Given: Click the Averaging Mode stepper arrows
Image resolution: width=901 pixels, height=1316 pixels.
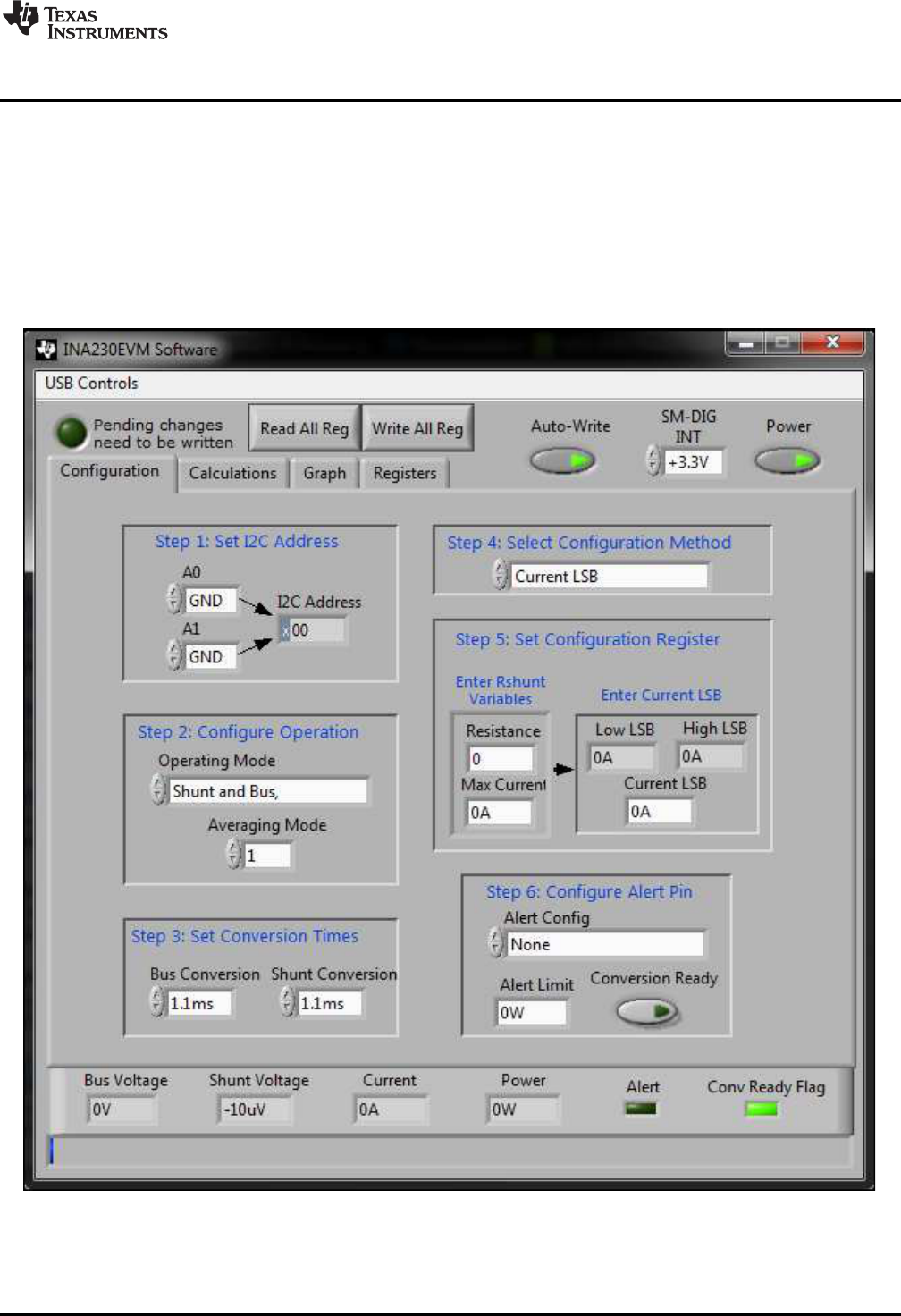Looking at the screenshot, I should coord(234,855).
